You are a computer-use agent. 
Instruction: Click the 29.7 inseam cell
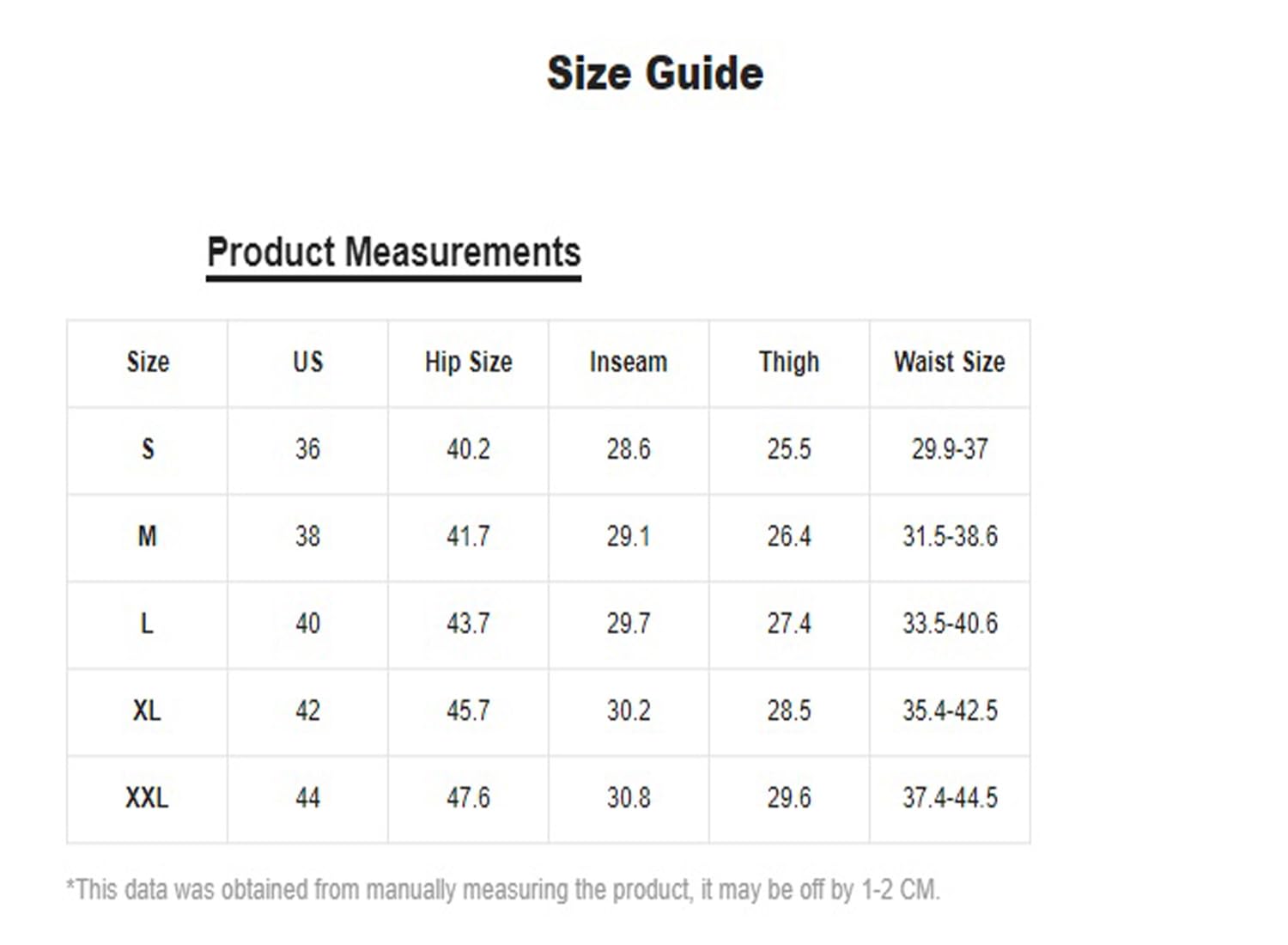click(x=629, y=624)
